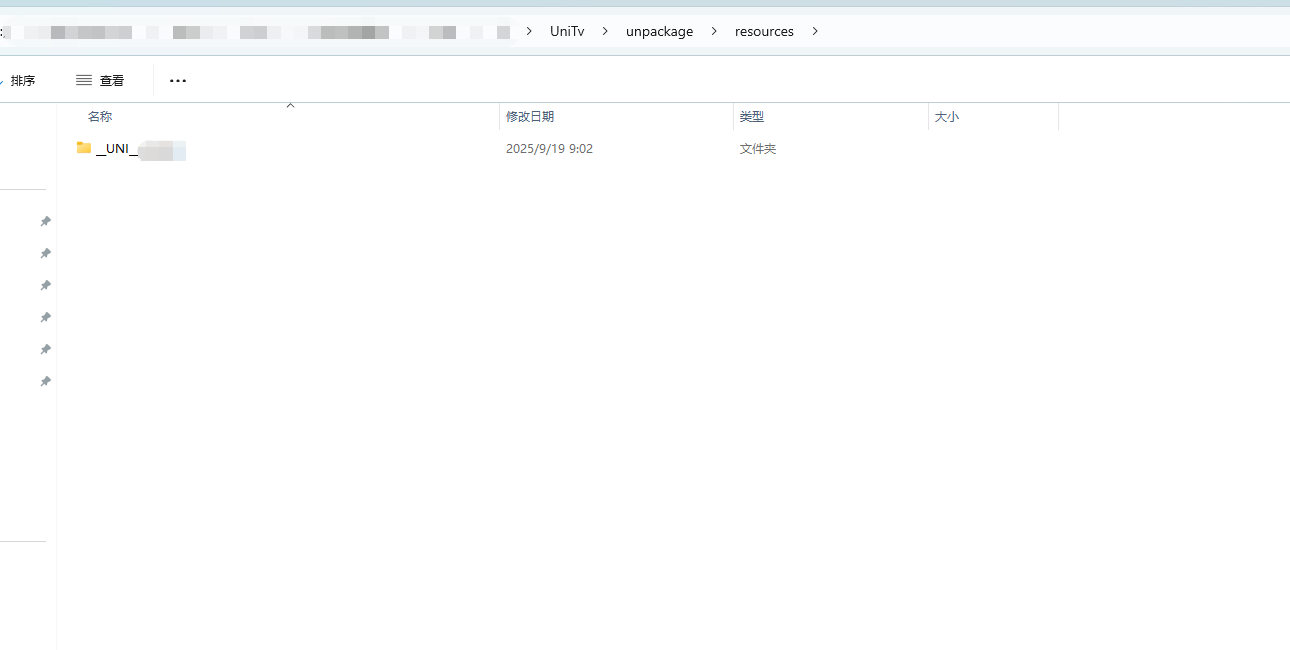
Task: Select the resources breadcrumb segment
Action: (x=764, y=31)
